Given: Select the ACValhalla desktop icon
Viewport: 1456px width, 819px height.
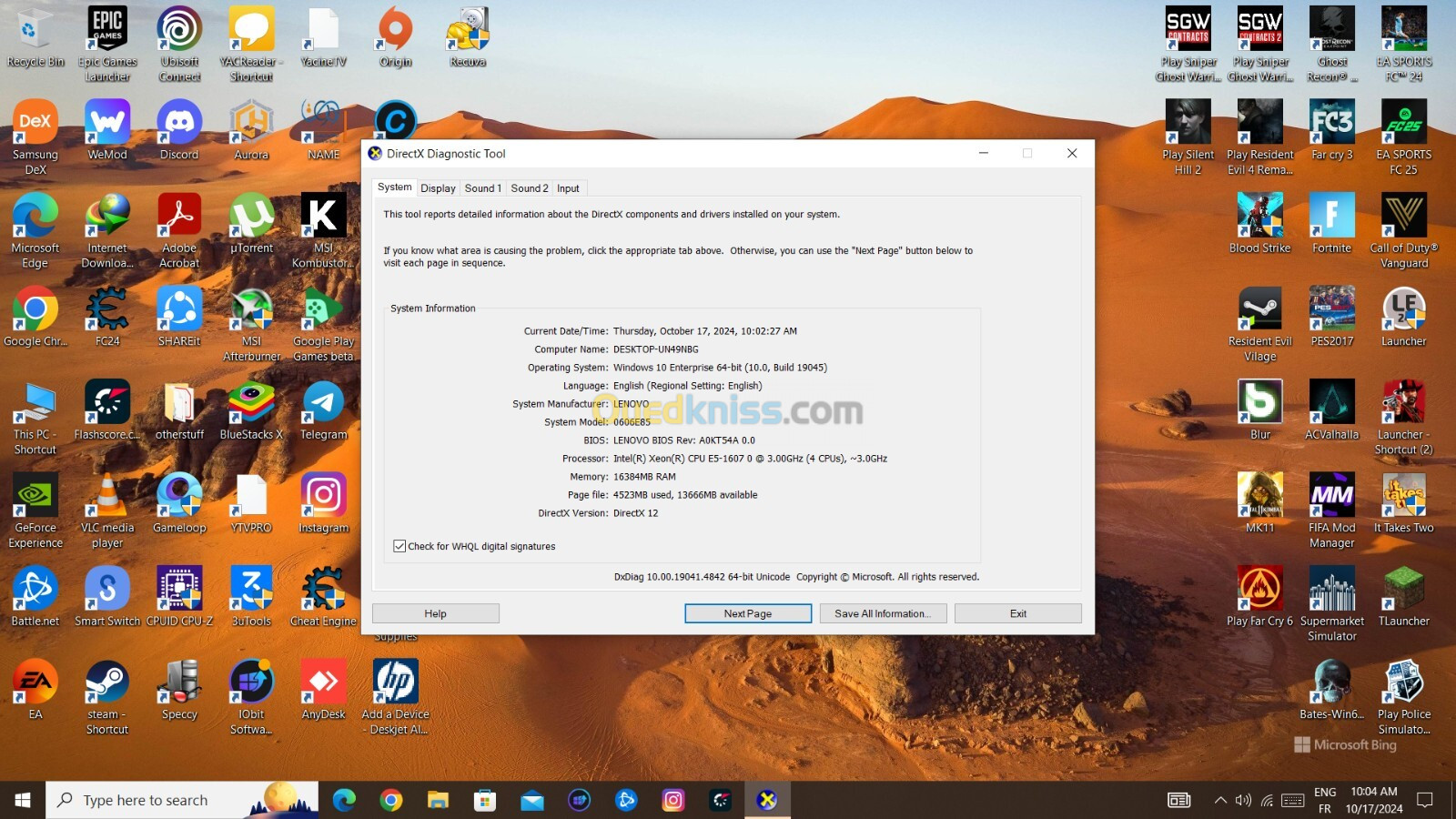Looking at the screenshot, I should click(1331, 409).
